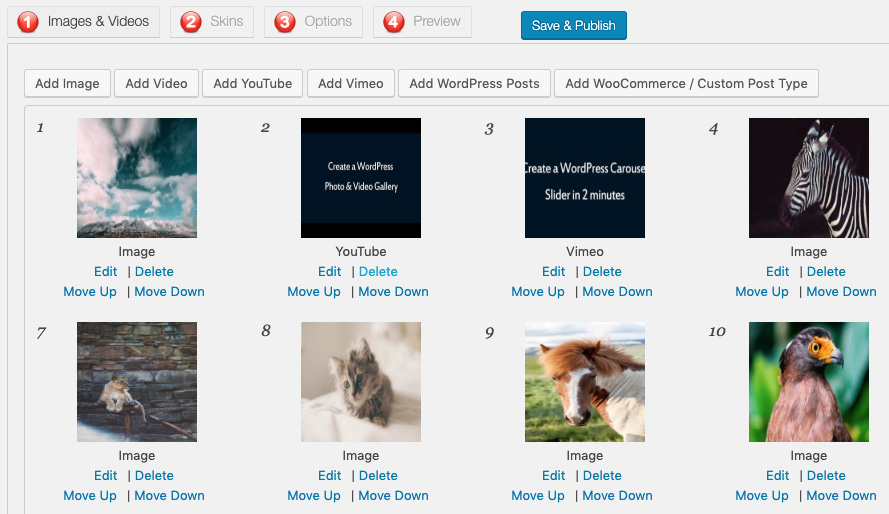889x514 pixels.
Task: Delete item 1 clouds image
Action: [154, 271]
